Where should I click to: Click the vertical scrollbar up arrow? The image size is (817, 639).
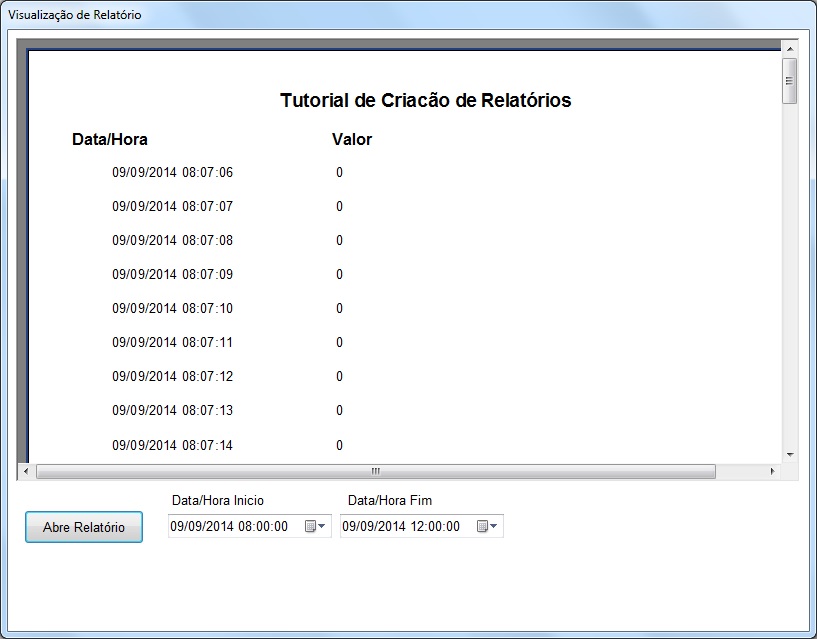790,48
